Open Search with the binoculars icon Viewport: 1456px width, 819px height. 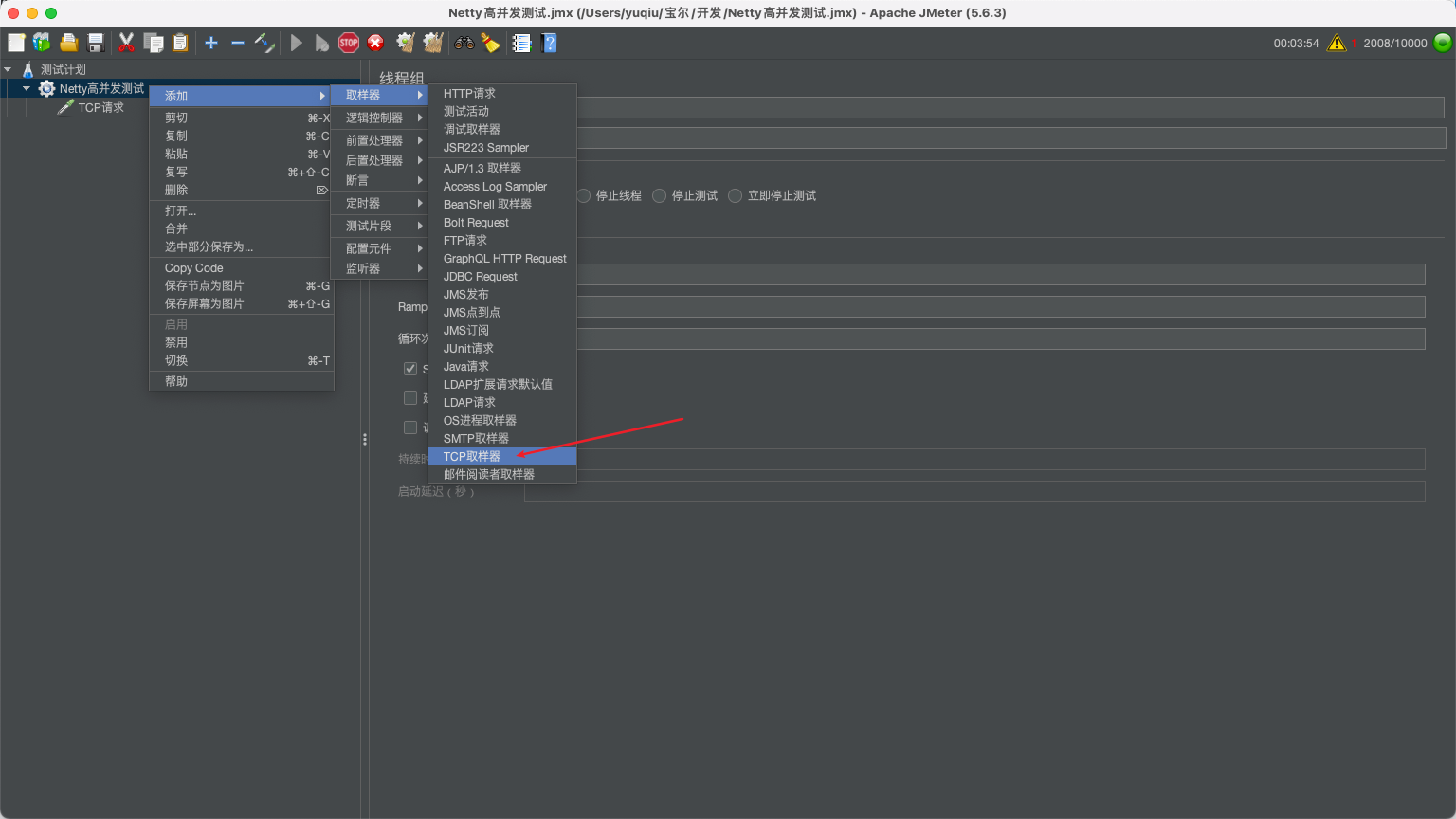464,43
